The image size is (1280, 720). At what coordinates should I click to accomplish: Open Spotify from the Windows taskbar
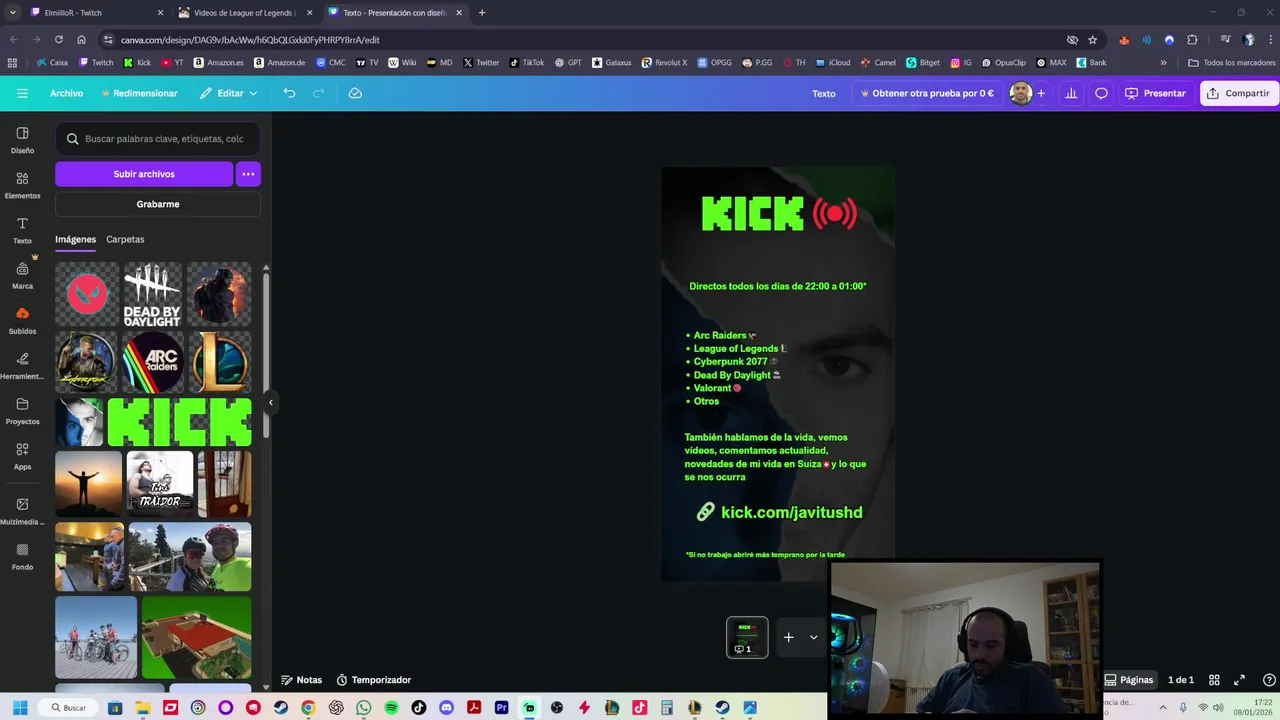coord(391,708)
